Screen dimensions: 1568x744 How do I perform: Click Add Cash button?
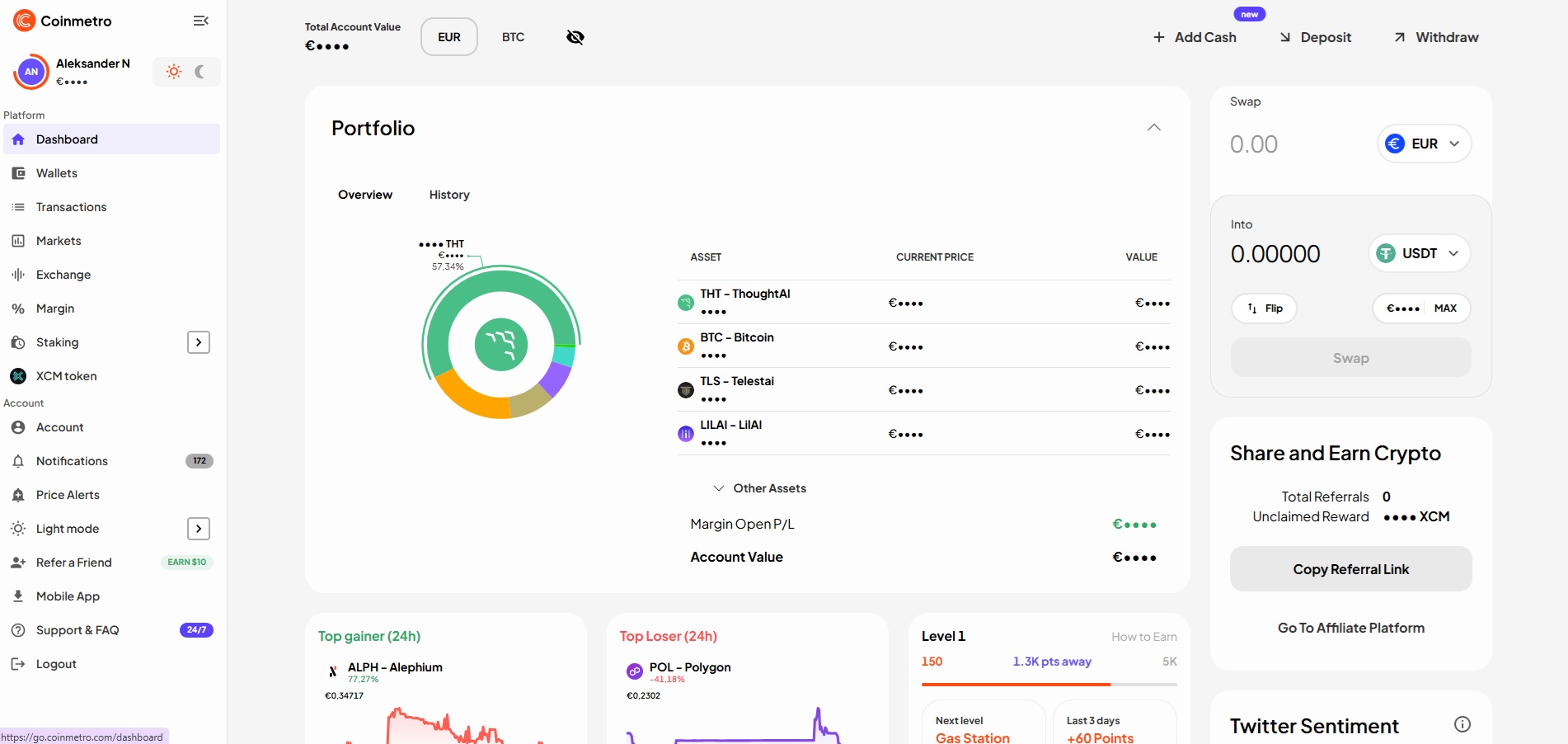click(x=1195, y=37)
